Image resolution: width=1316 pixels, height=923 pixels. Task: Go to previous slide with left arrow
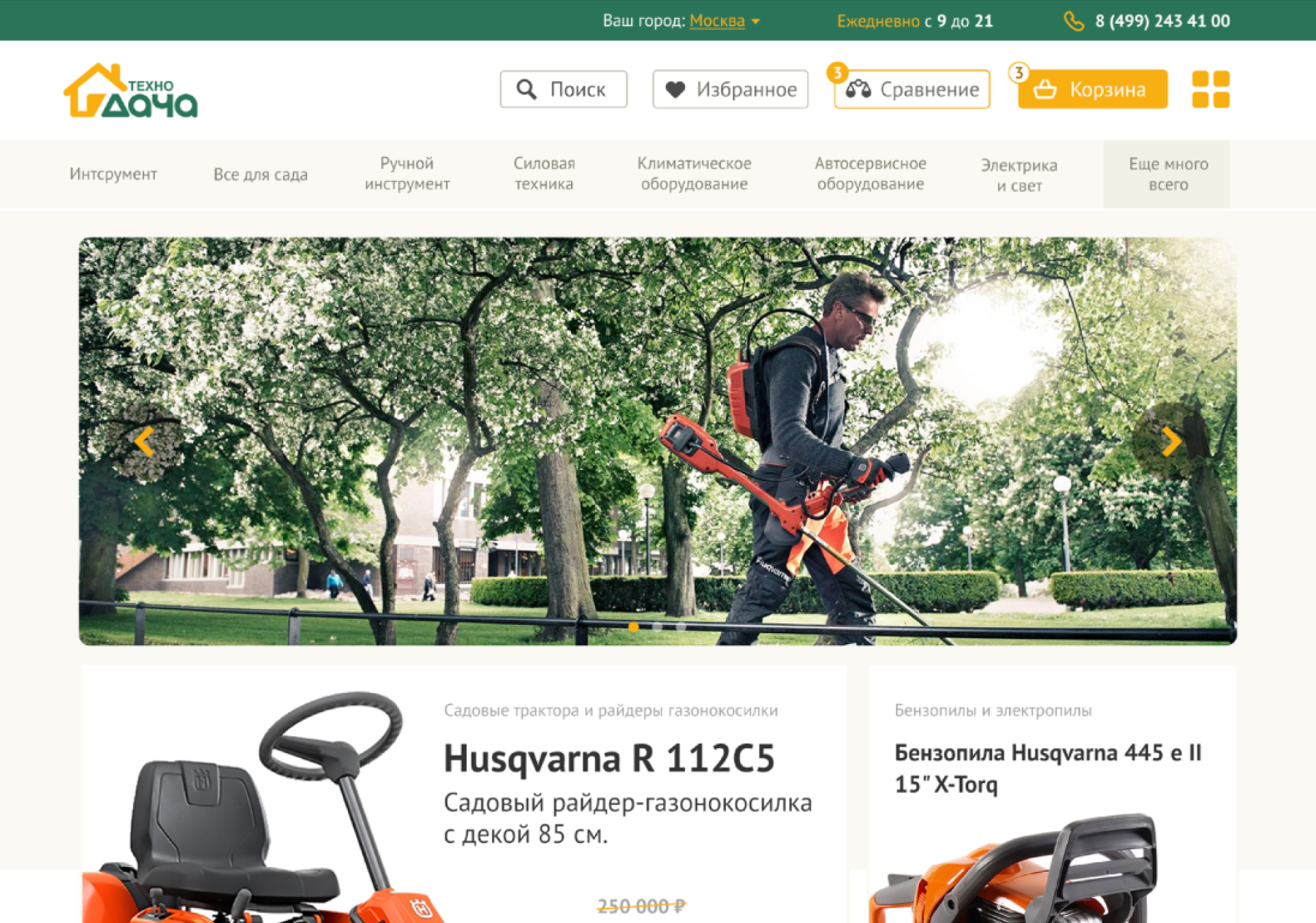coord(144,441)
